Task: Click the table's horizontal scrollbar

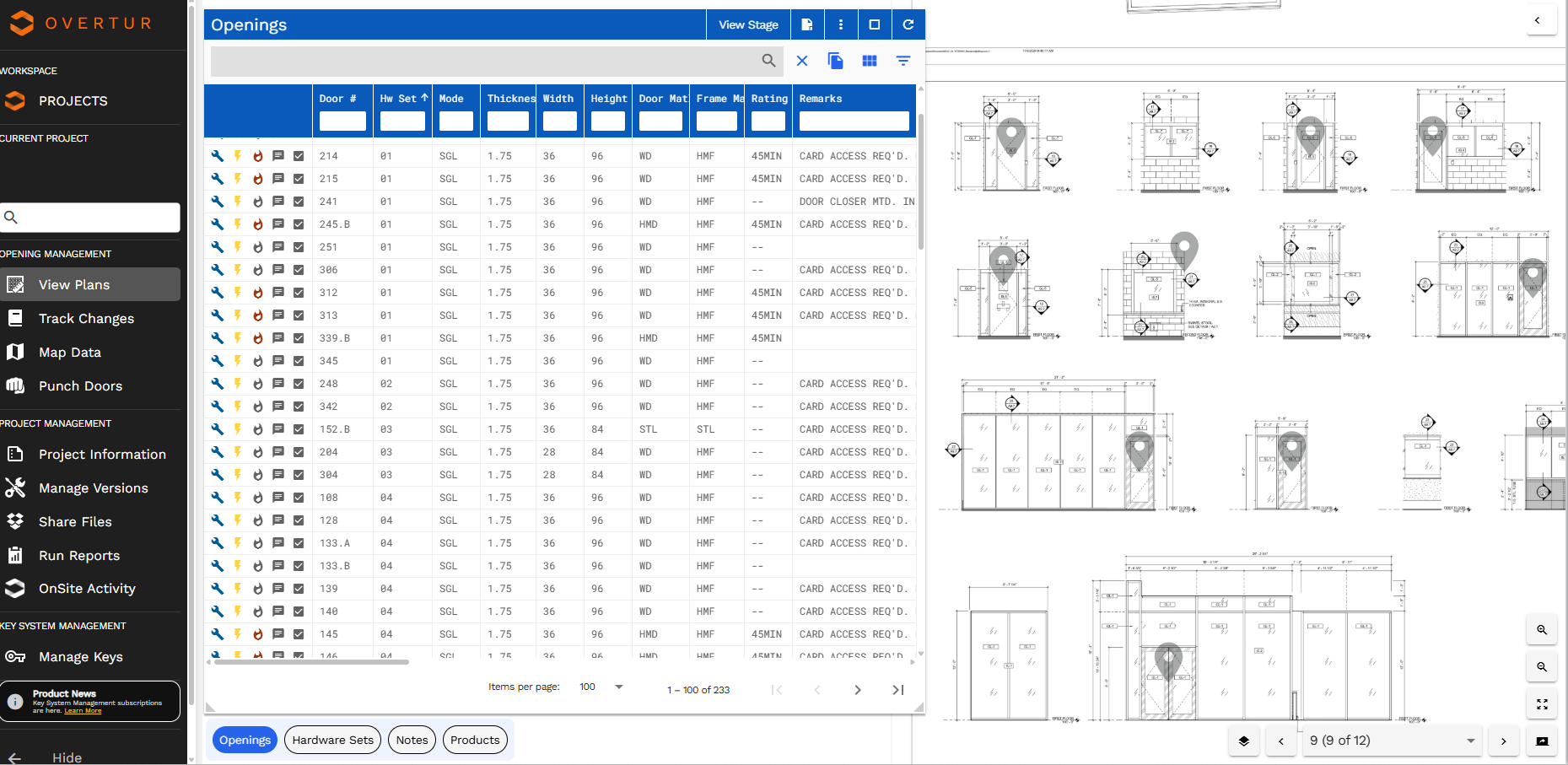Action: (x=311, y=663)
